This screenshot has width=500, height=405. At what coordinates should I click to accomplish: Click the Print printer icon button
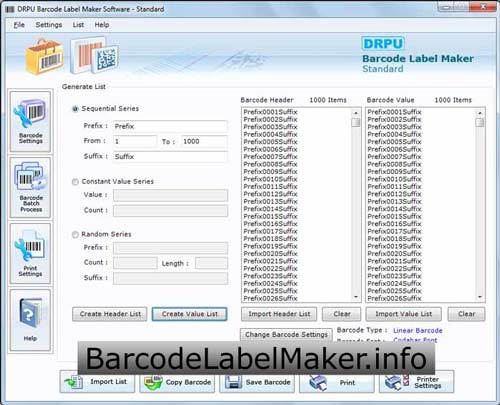(337, 382)
